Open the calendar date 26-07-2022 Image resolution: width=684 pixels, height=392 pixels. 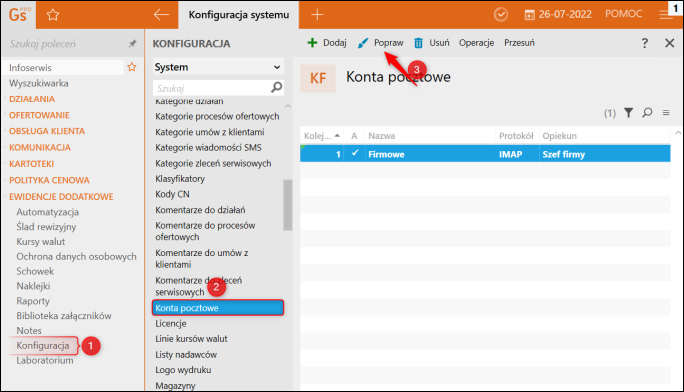558,14
